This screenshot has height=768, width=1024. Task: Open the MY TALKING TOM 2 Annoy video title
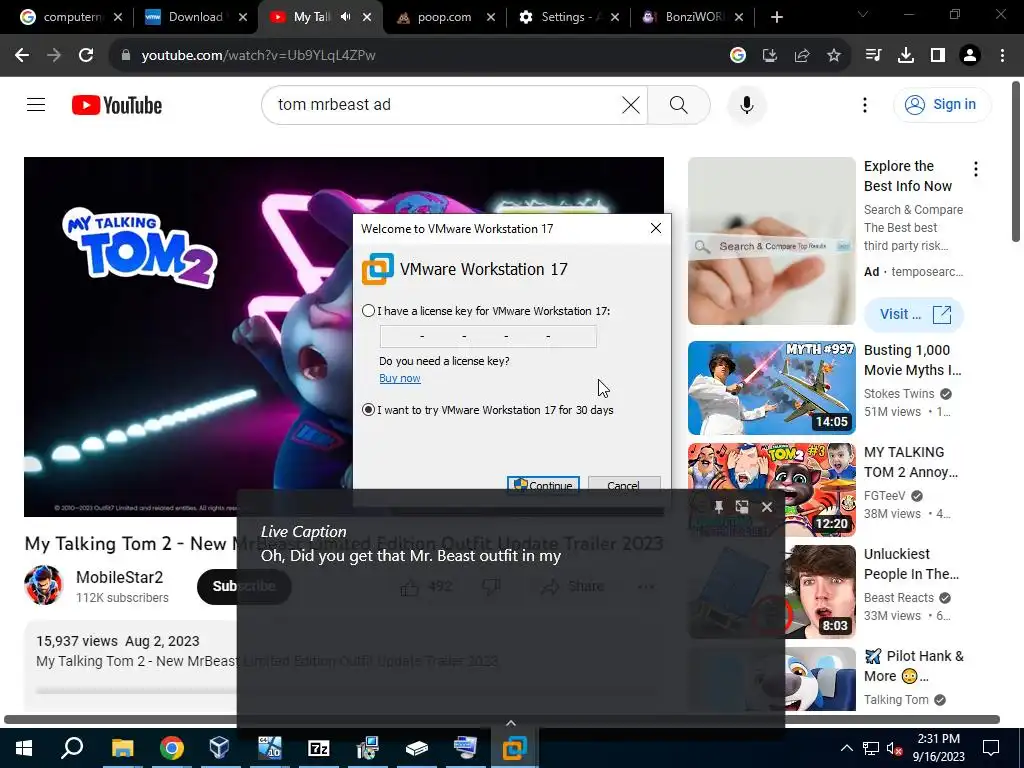click(910, 462)
